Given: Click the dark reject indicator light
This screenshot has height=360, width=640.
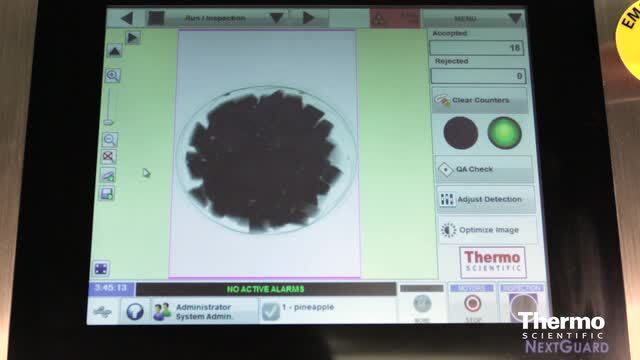Looking at the screenshot, I should tap(461, 133).
